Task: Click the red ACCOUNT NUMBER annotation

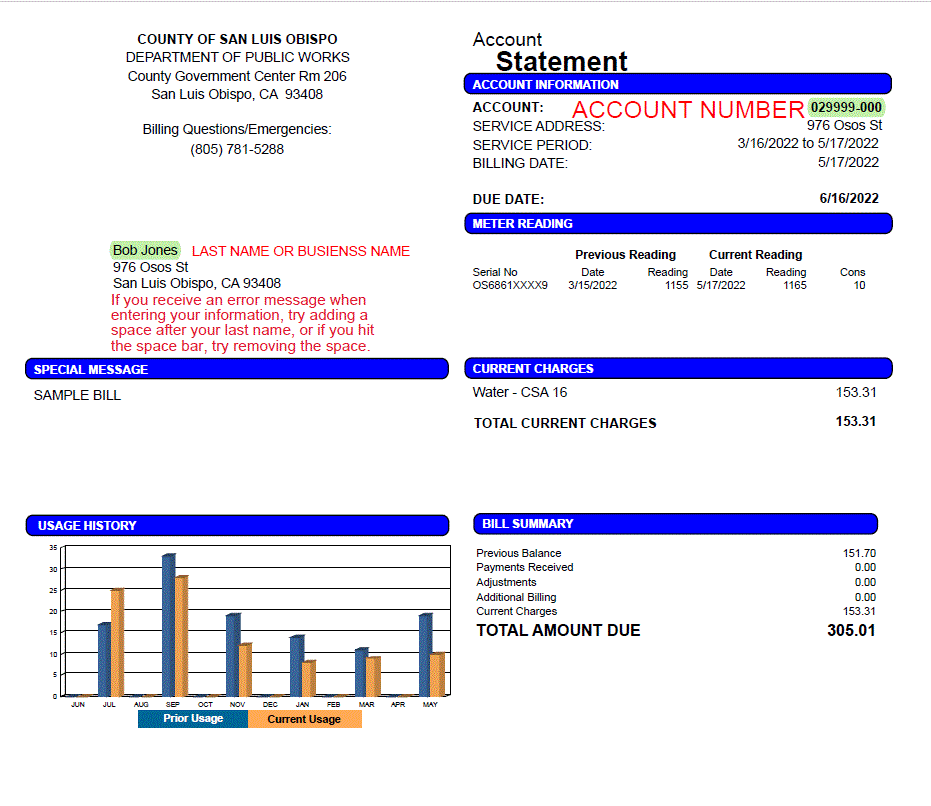Action: (x=688, y=110)
